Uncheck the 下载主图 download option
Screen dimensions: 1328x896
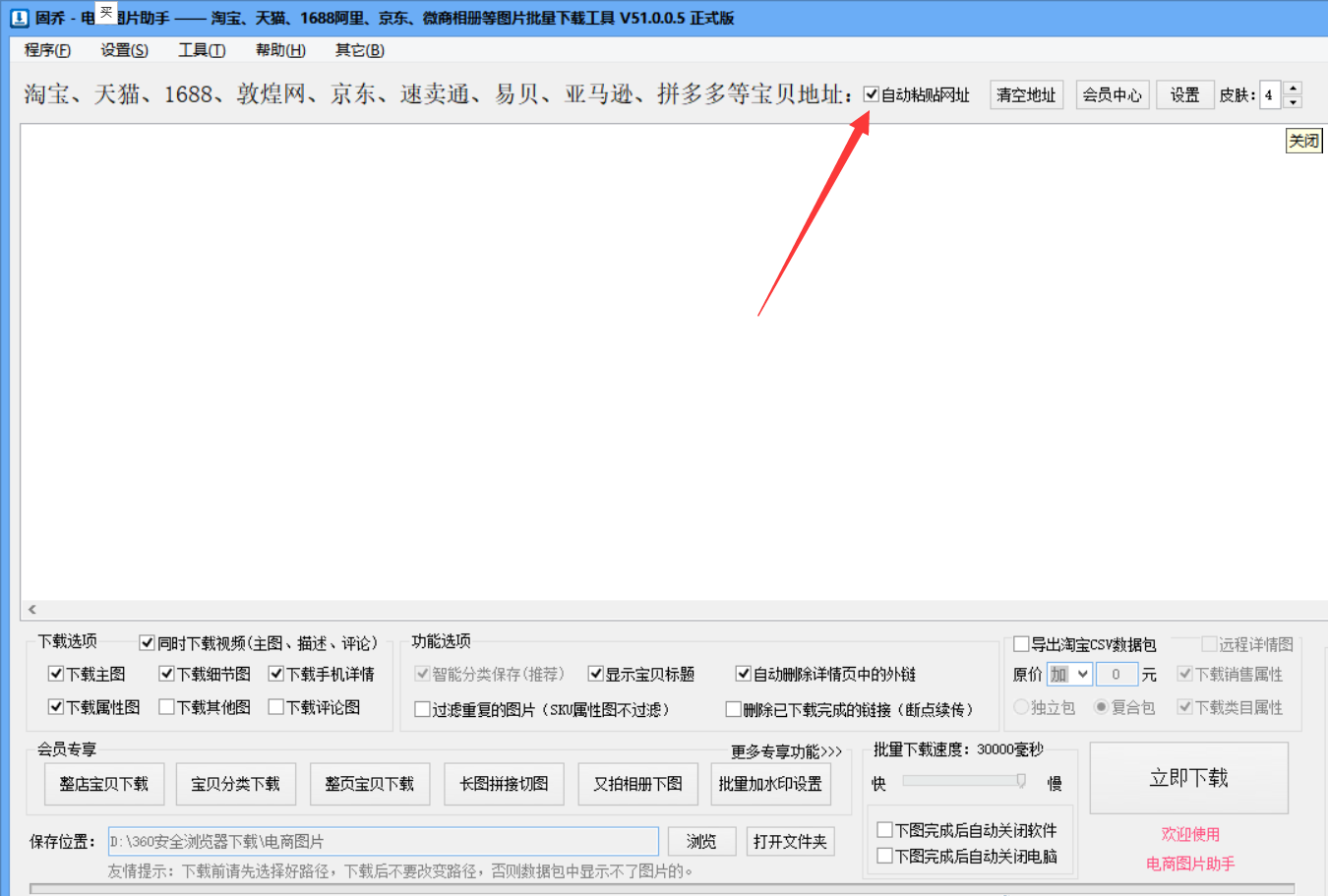[x=56, y=674]
